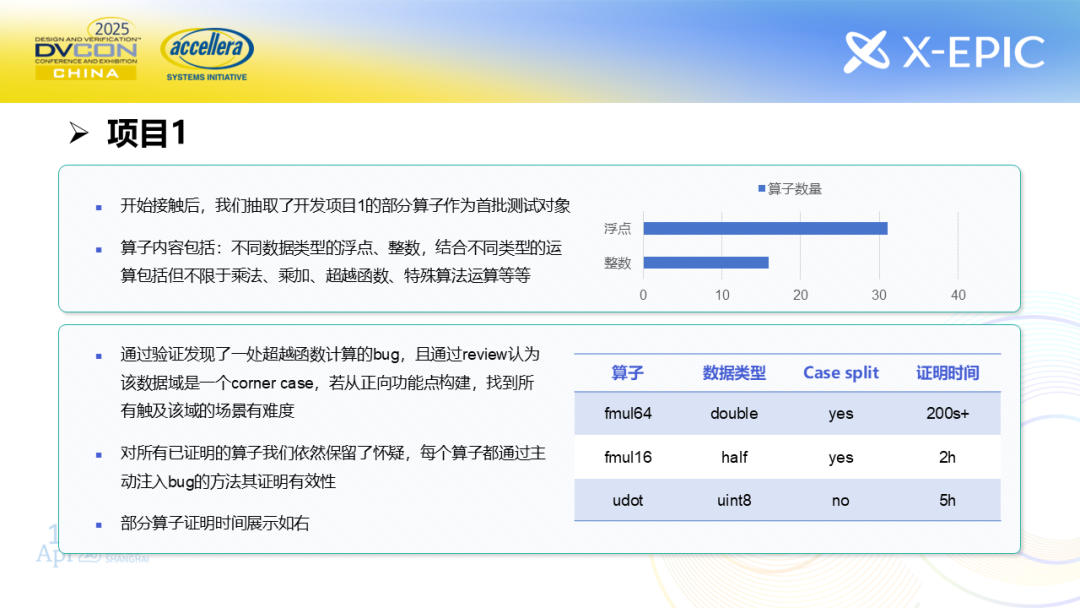Open the 数据类型 column header dropdown

[734, 373]
